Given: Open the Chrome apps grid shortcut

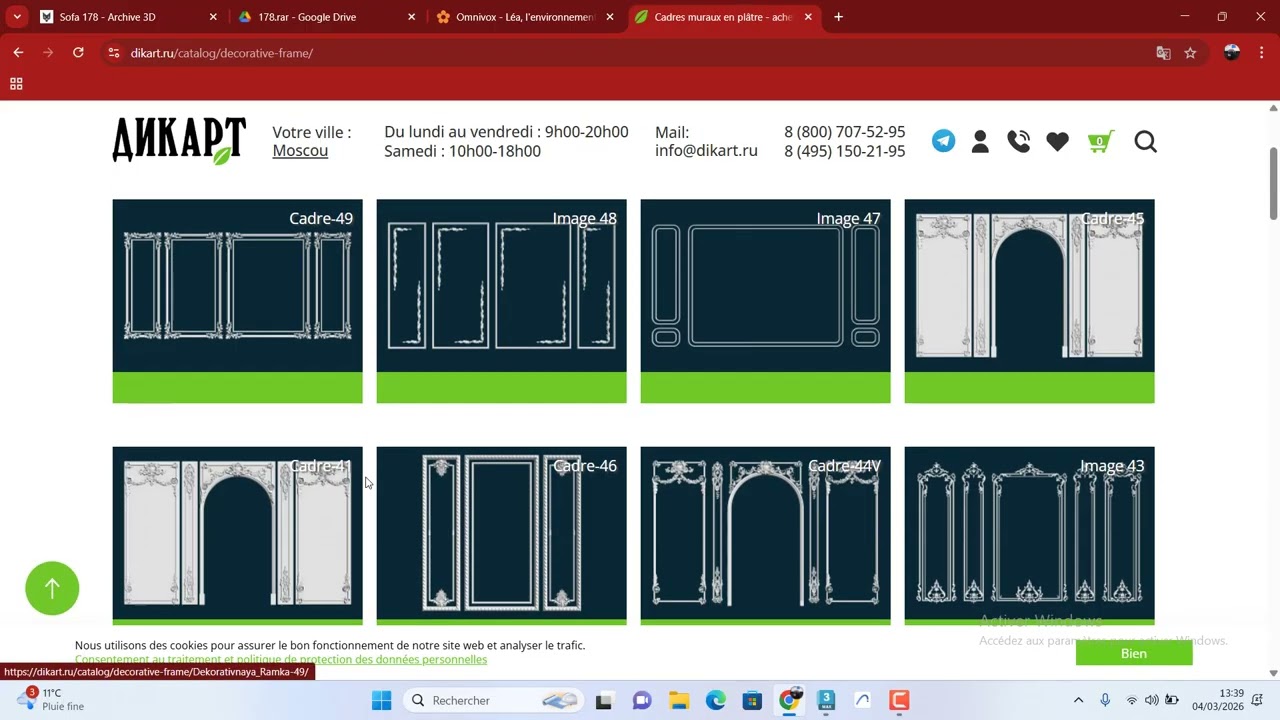Looking at the screenshot, I should click(16, 84).
